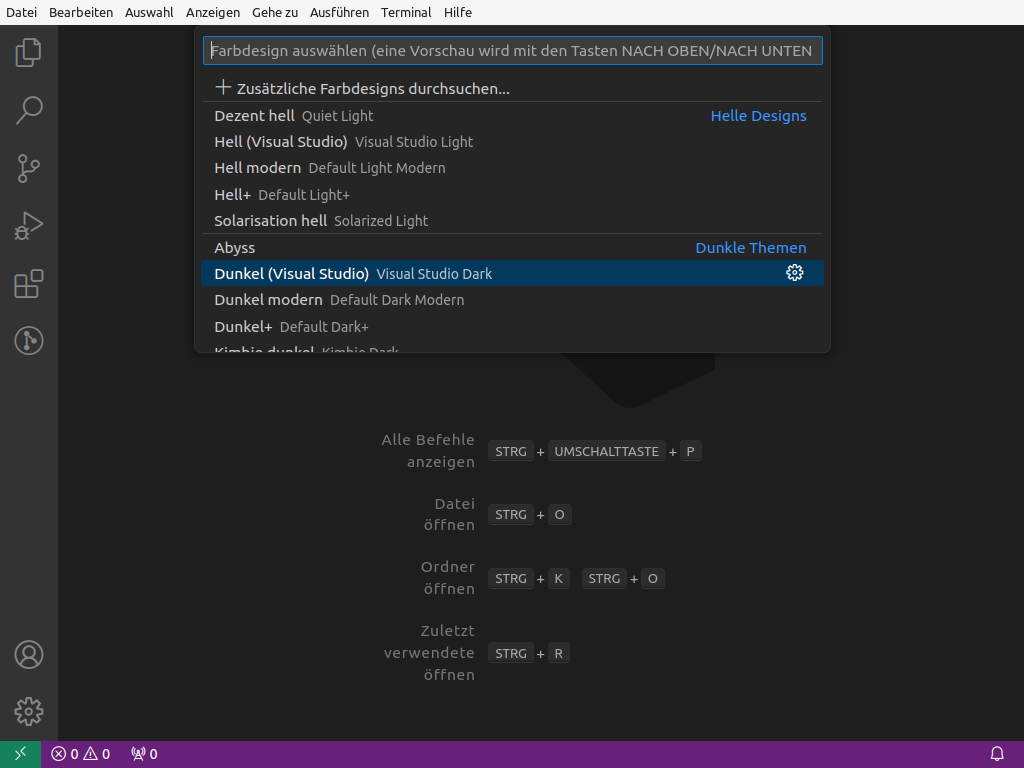Viewport: 1024px width, 768px height.
Task: Select Hell modern theme
Action: tap(513, 168)
